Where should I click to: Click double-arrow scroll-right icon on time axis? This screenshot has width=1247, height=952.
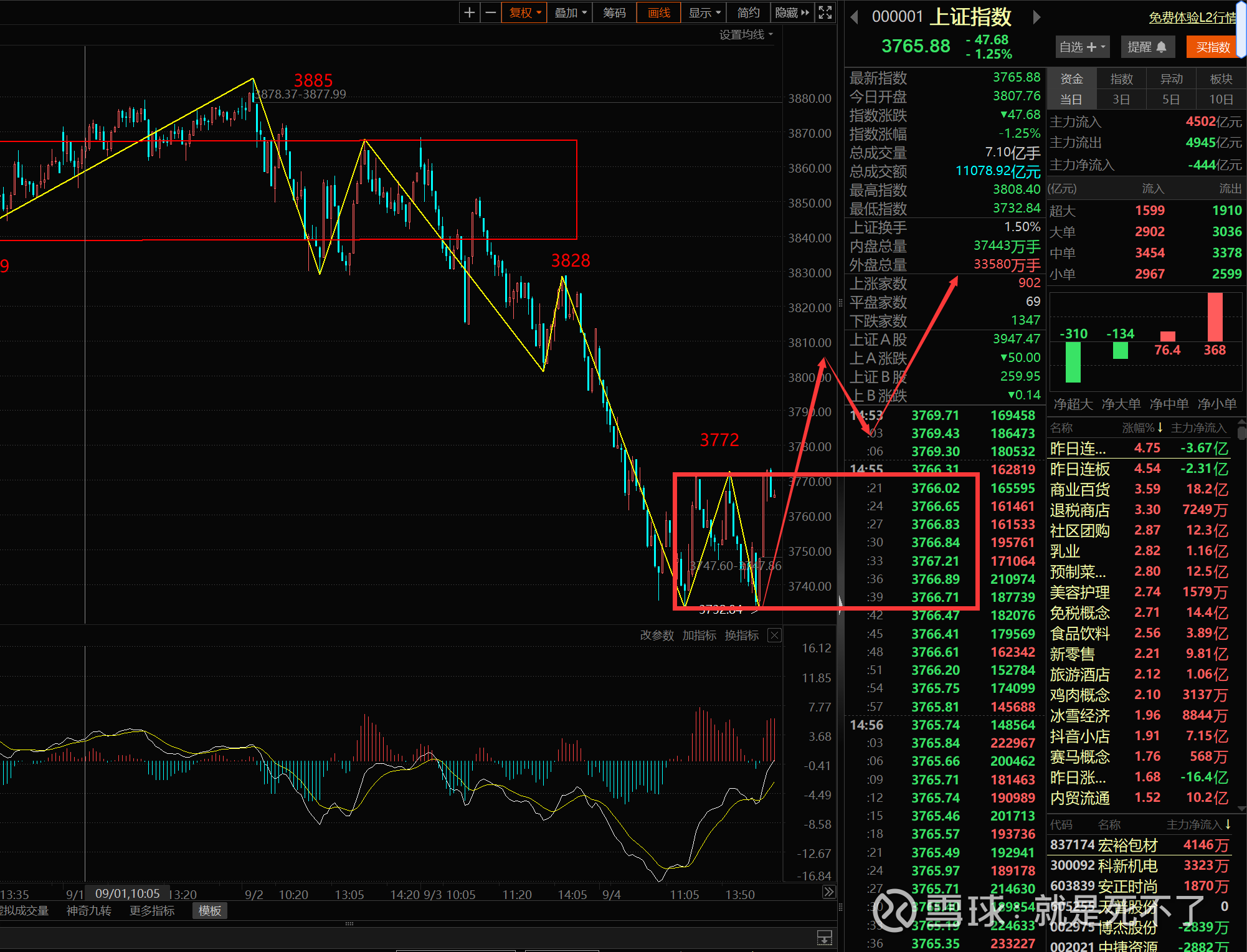click(828, 892)
